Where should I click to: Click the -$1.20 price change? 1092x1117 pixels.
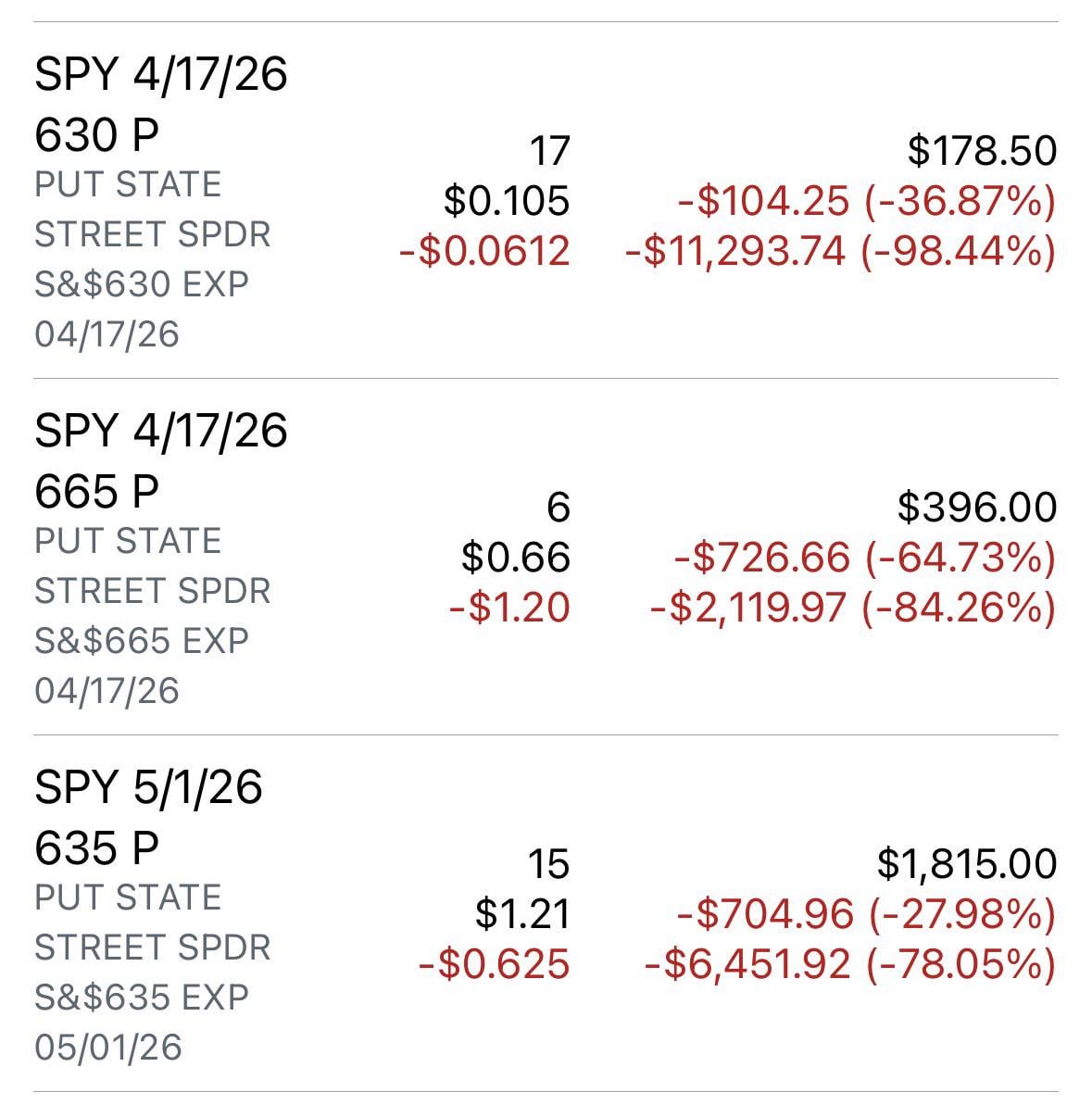pyautogui.click(x=508, y=608)
